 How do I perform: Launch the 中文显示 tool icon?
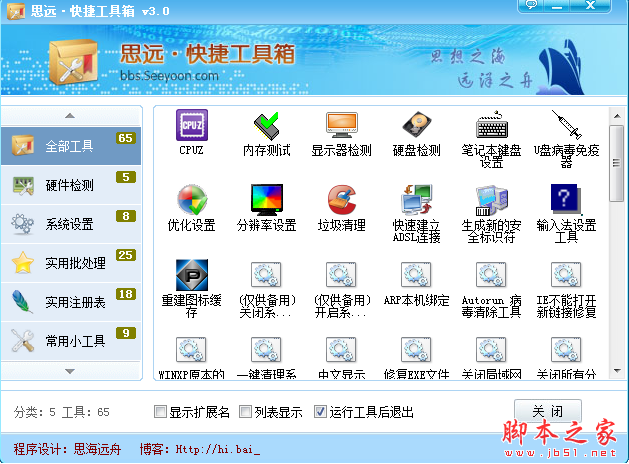[341, 350]
